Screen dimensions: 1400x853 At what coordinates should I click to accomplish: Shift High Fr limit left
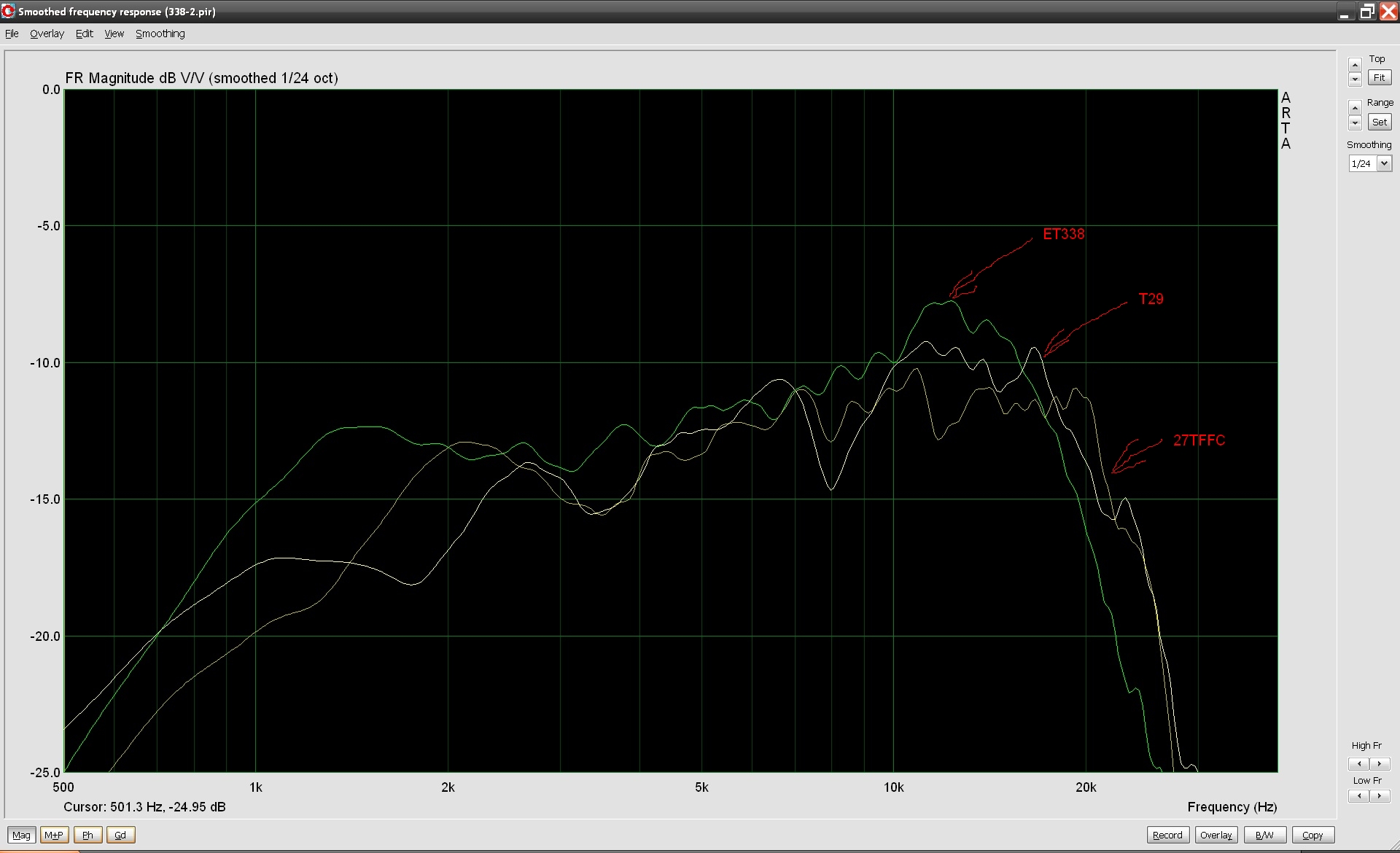[1358, 764]
